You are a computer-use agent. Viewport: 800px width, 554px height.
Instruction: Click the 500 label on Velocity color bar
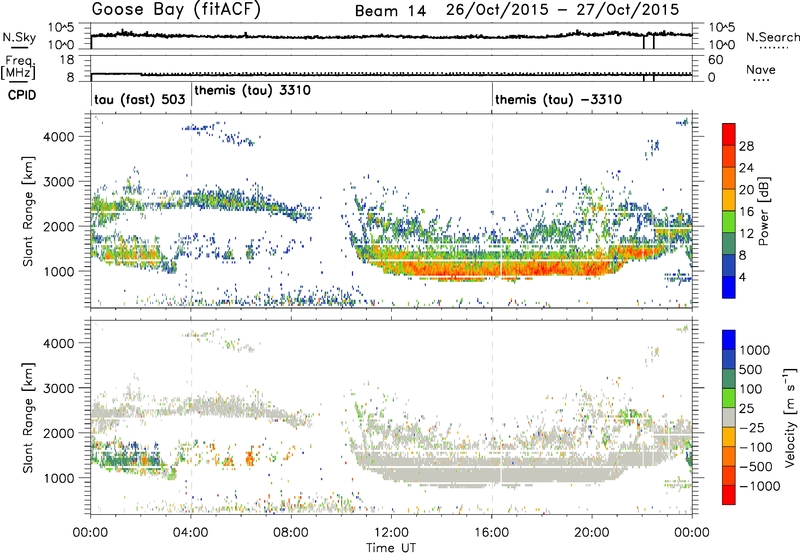click(751, 369)
